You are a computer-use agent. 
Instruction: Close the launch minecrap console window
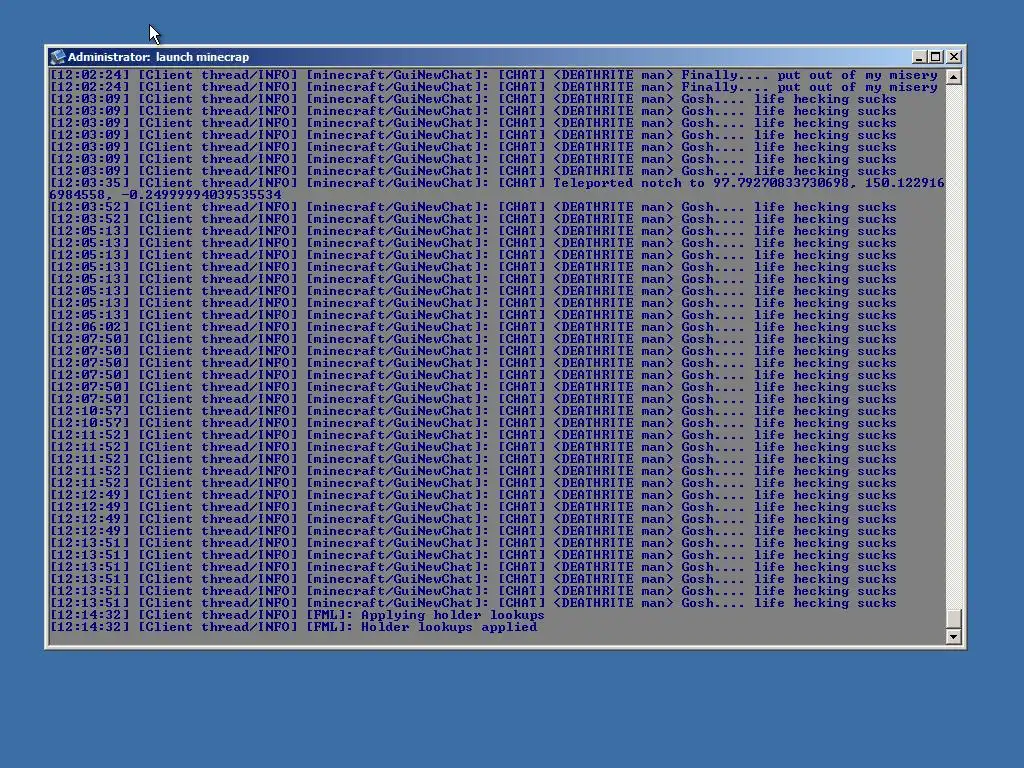(x=953, y=57)
